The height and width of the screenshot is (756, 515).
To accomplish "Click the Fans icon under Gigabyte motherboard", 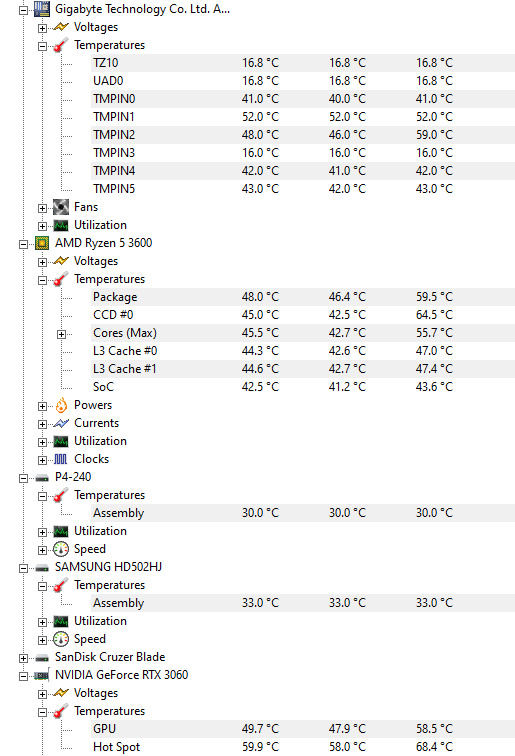I will 61,207.
